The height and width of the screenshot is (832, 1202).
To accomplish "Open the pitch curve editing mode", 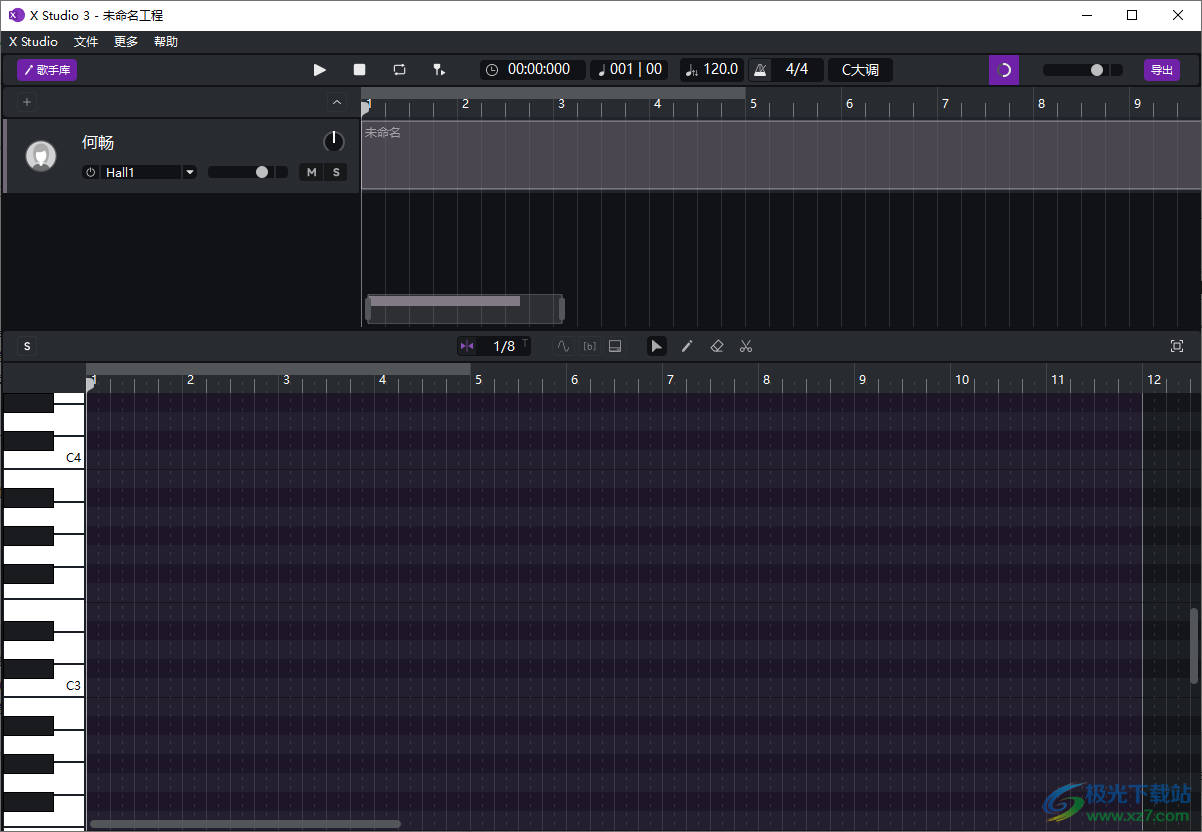I will [563, 345].
